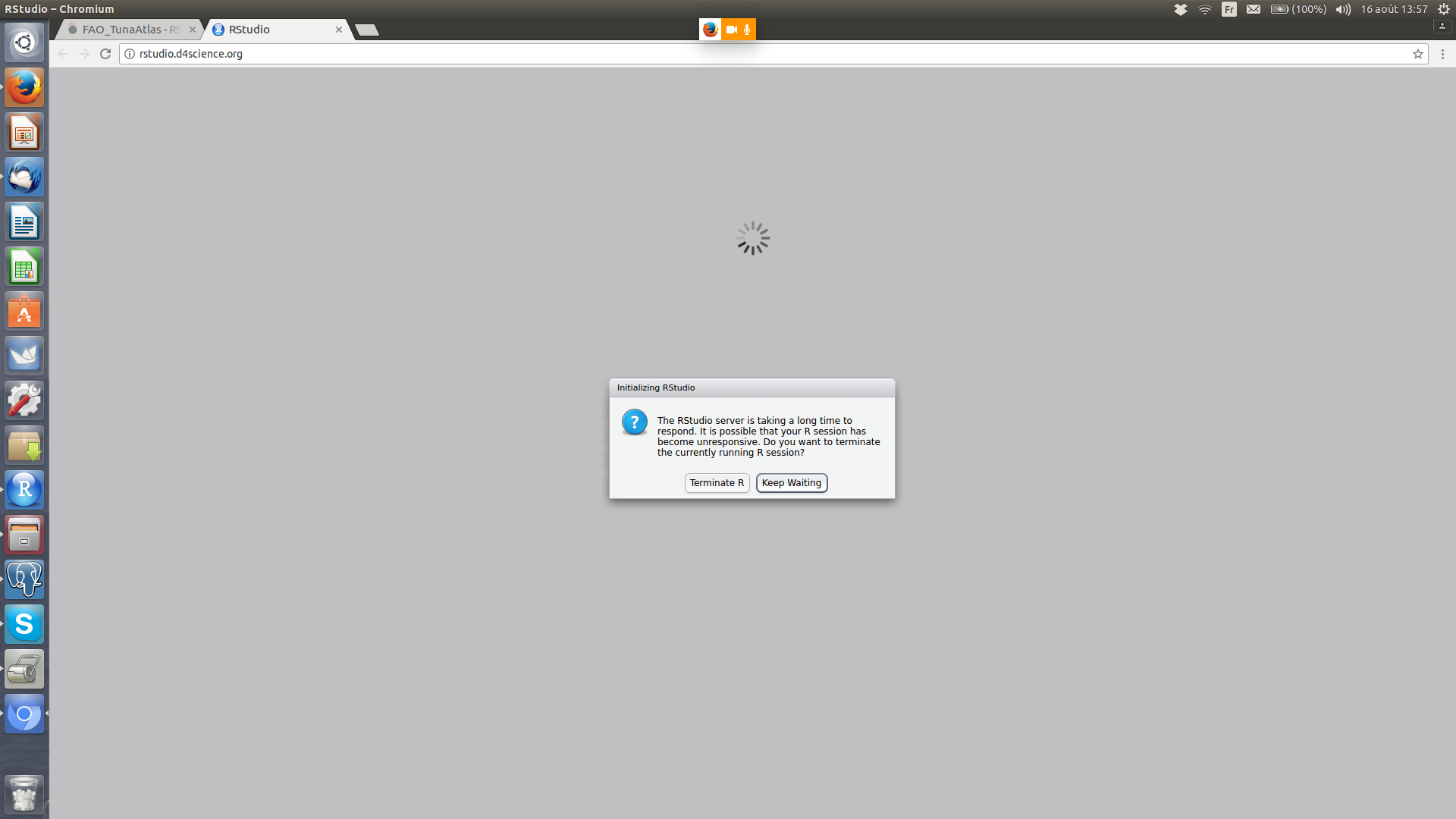The height and width of the screenshot is (819, 1456).
Task: Click the microphone sharing indicator
Action: 747,30
